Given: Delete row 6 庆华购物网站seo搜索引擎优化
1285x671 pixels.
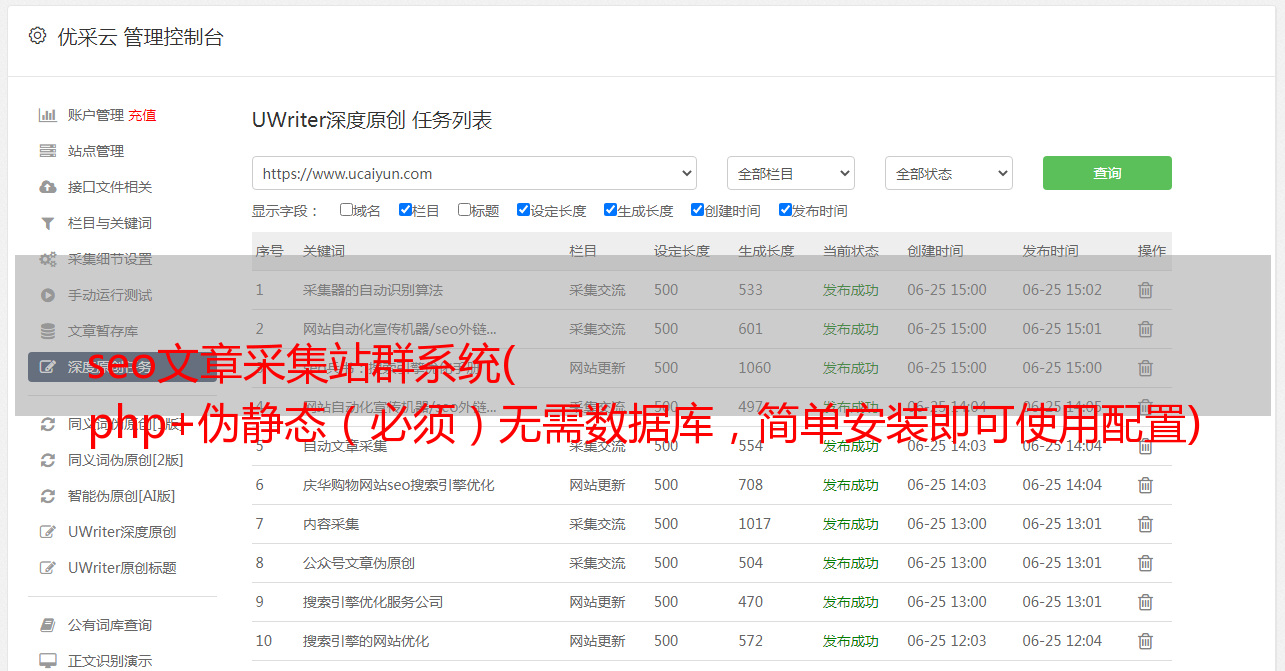Looking at the screenshot, I should pyautogui.click(x=1146, y=485).
